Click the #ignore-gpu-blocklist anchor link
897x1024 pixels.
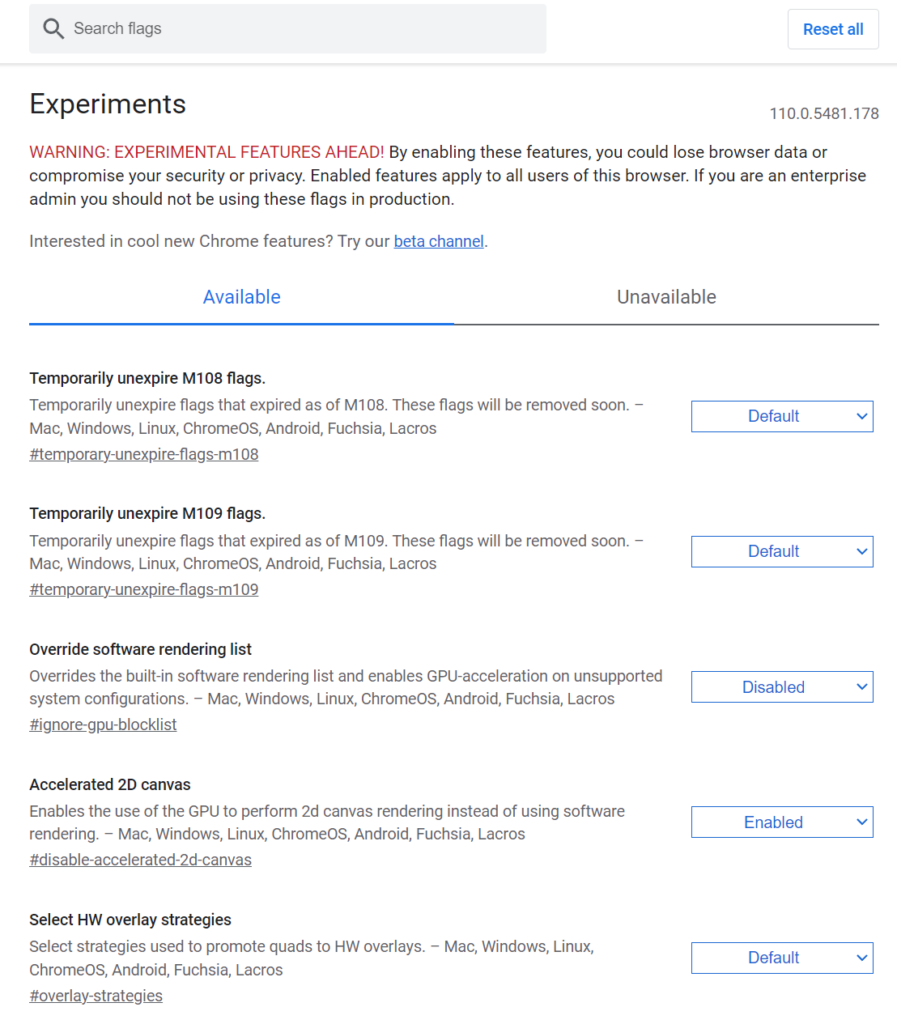pos(103,725)
